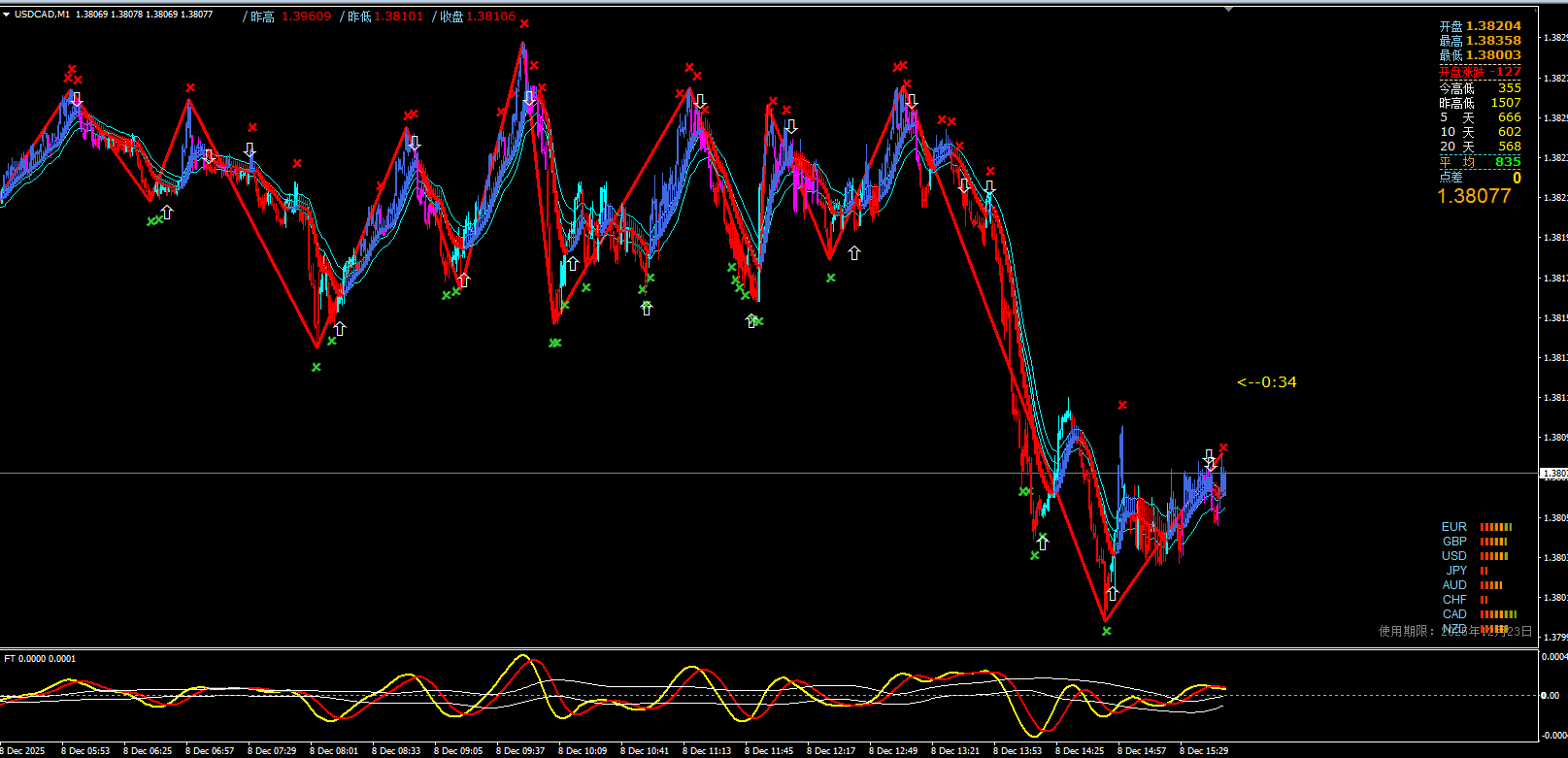Click the 8 Dec 06:25 time axis label
Screen dimensions: 1568x758
(148, 750)
